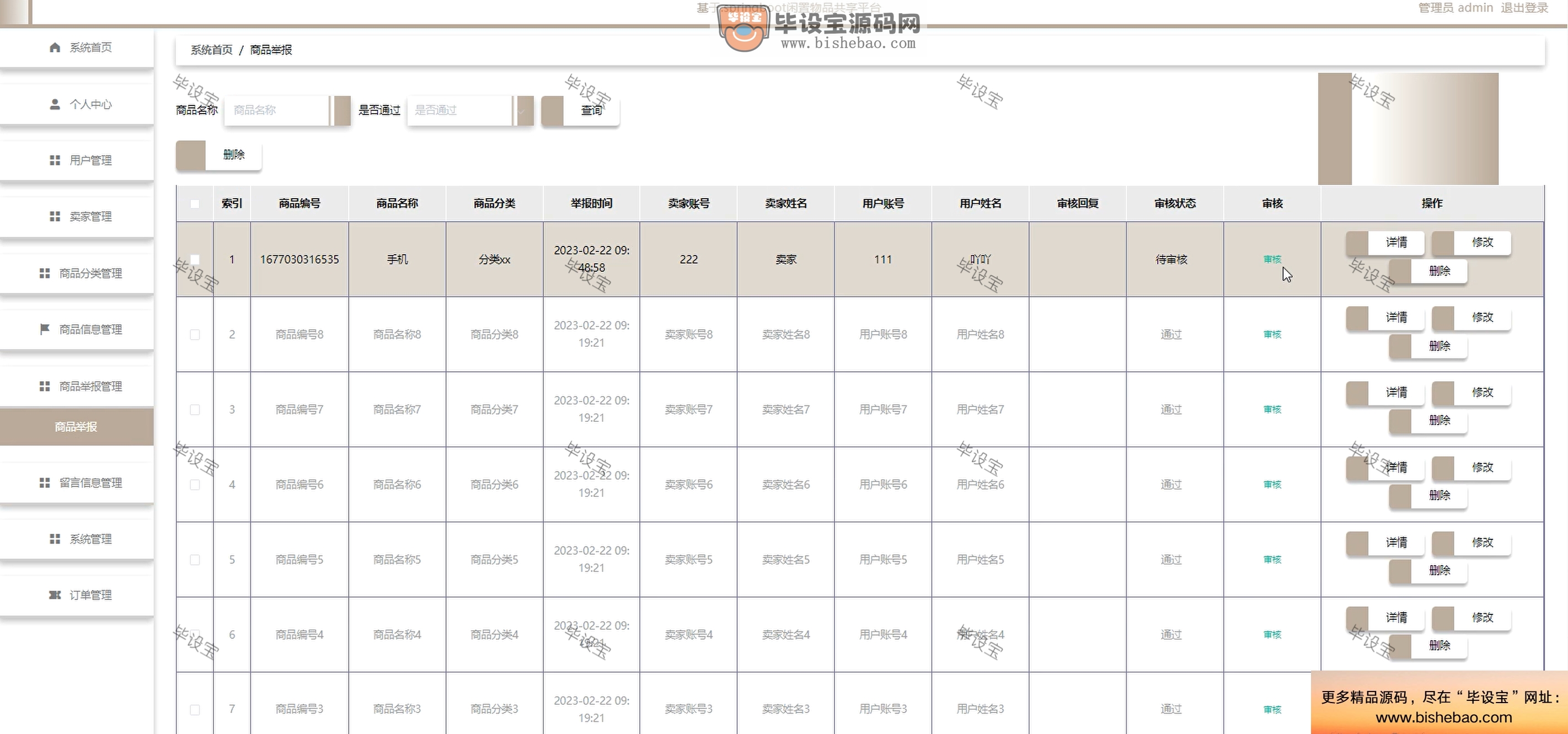
Task: Expand 商品分类管理 sidebar menu
Action: click(77, 274)
